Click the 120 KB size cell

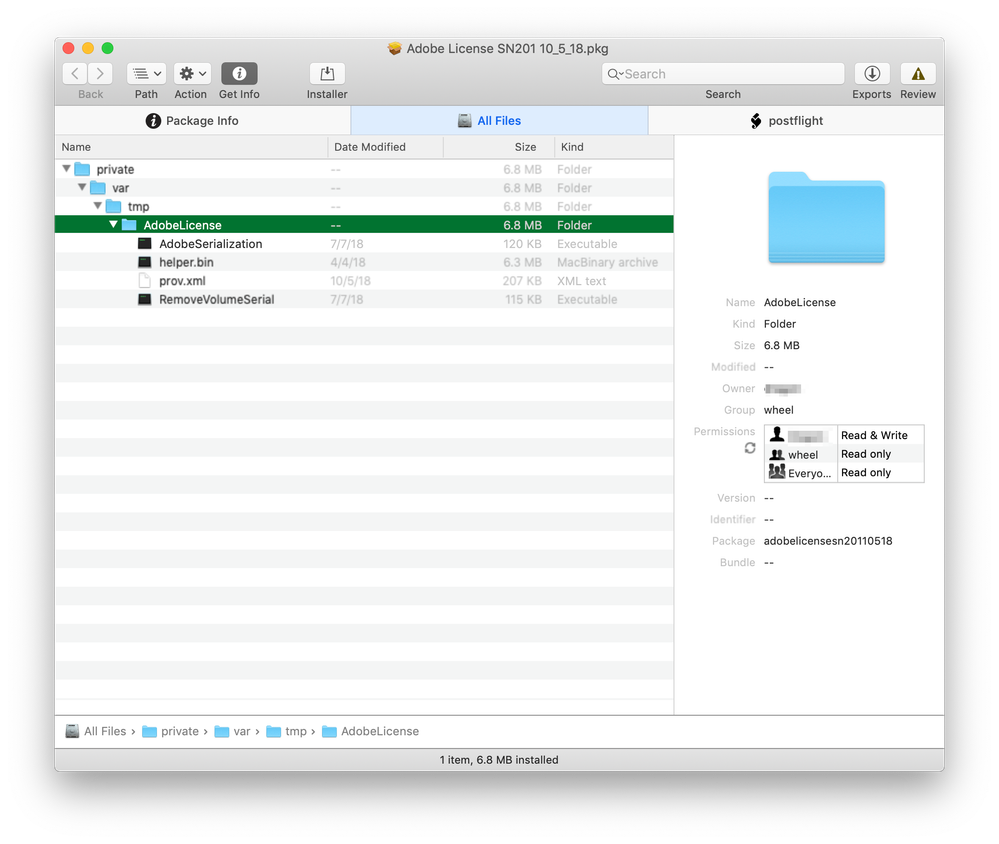coord(522,243)
